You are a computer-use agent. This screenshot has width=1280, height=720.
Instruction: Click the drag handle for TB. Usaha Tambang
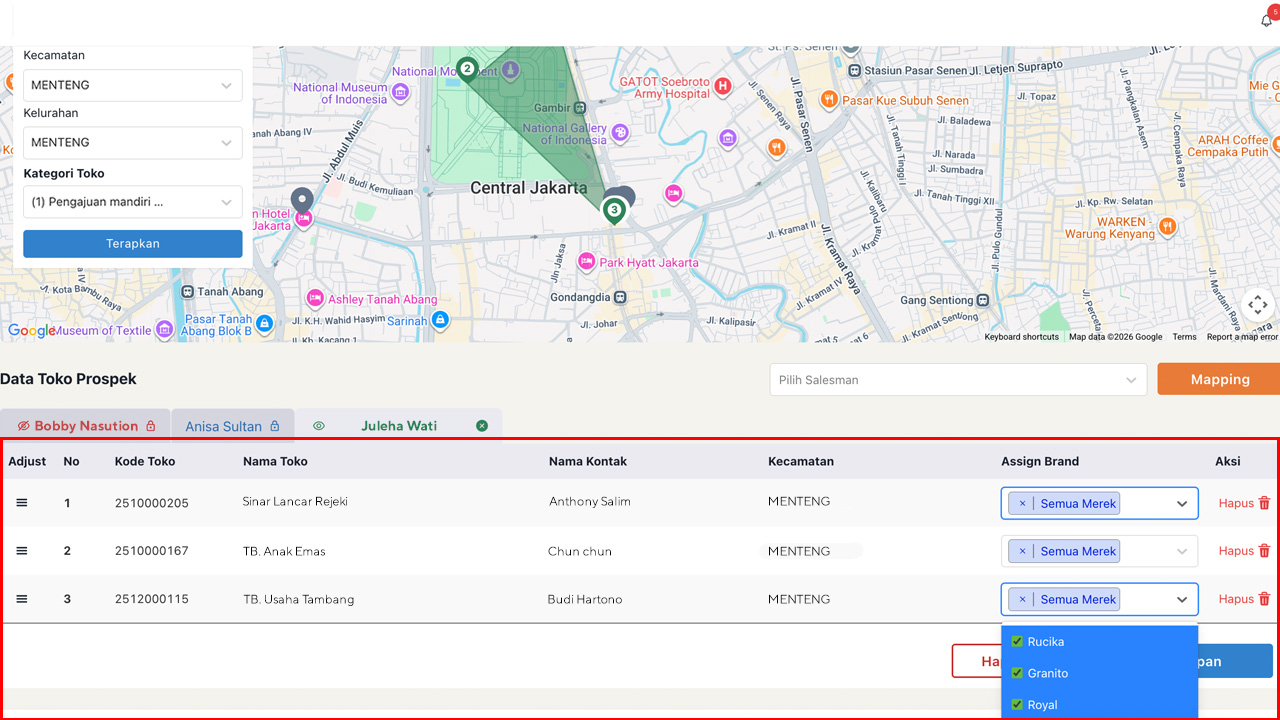(x=22, y=599)
